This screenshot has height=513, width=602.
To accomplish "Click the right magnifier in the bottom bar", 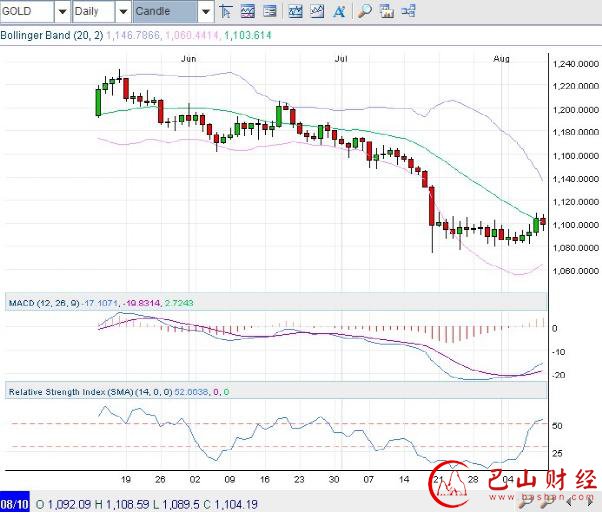I will pos(547,502).
